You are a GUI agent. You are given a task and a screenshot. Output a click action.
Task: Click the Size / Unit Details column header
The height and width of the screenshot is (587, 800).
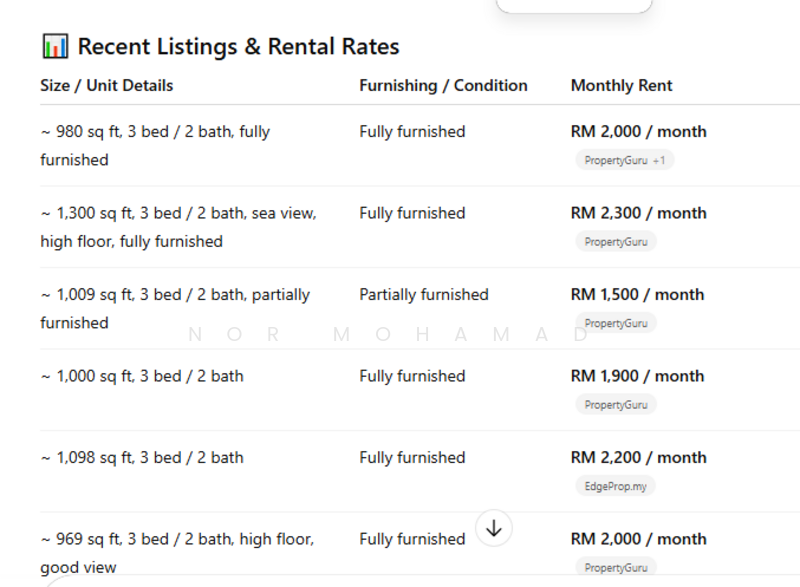pyautogui.click(x=107, y=86)
